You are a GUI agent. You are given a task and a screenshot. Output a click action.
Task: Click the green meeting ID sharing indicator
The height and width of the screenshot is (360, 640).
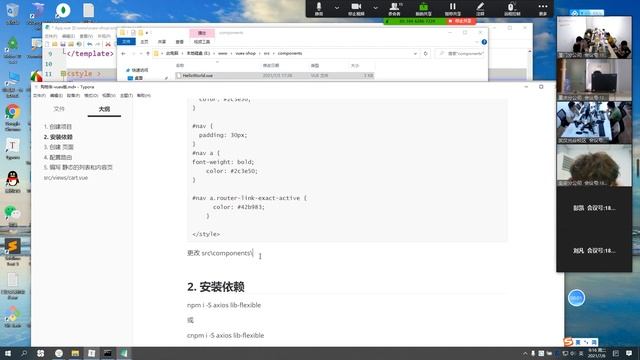coord(415,21)
